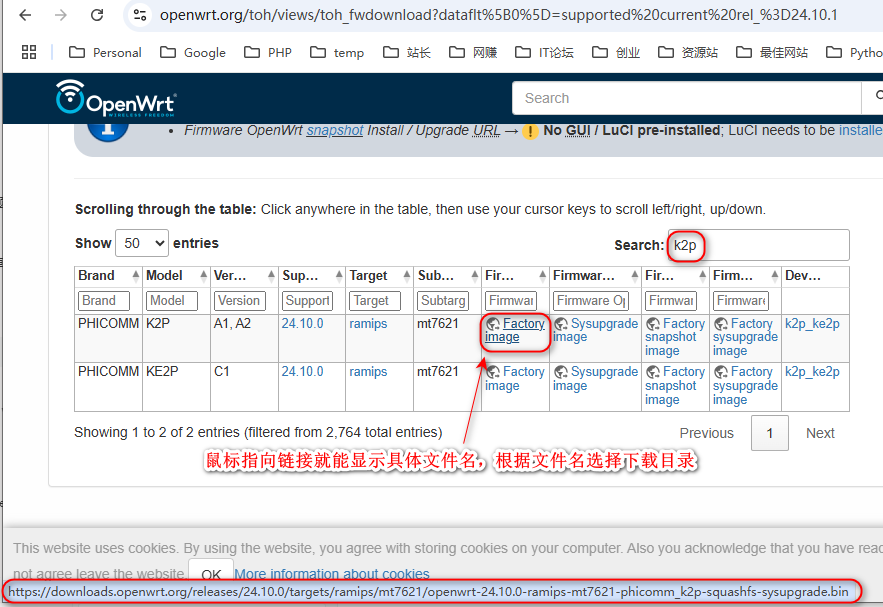
Task: Open the Personal bookmarks folder
Action: tap(105, 52)
